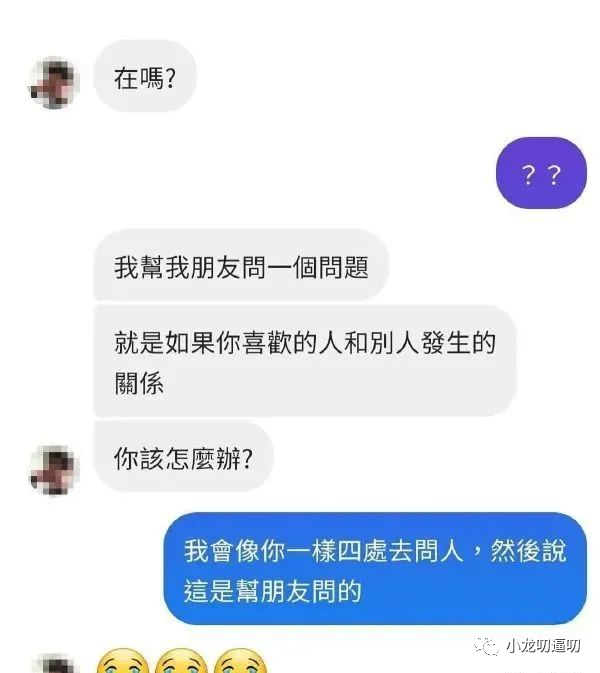Tap the sender avatar beside 你該怎麼辦?
Screen dimensions: 600x673
pyautogui.click(x=54, y=470)
